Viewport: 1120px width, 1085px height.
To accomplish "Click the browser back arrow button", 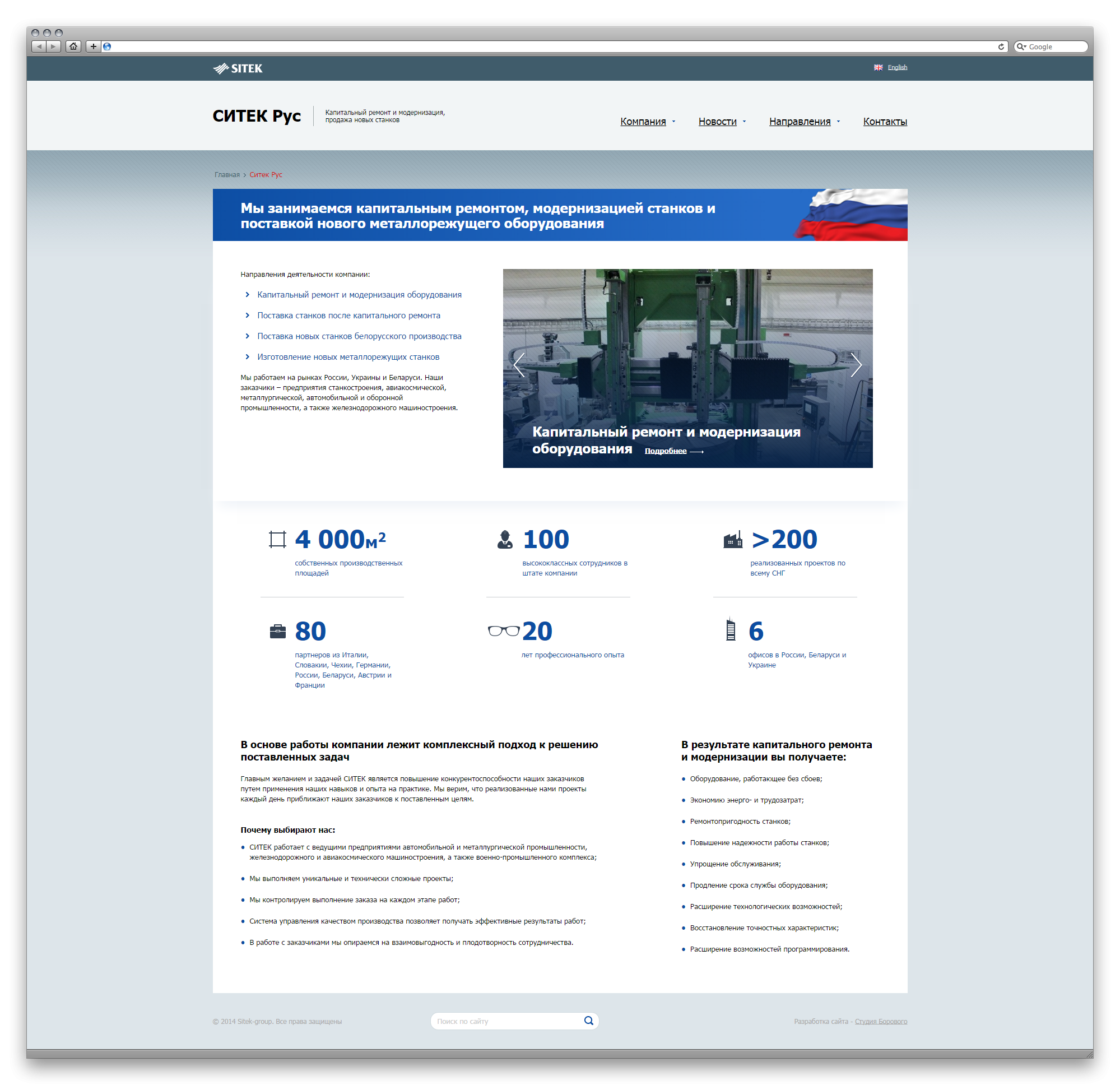I will (38, 47).
